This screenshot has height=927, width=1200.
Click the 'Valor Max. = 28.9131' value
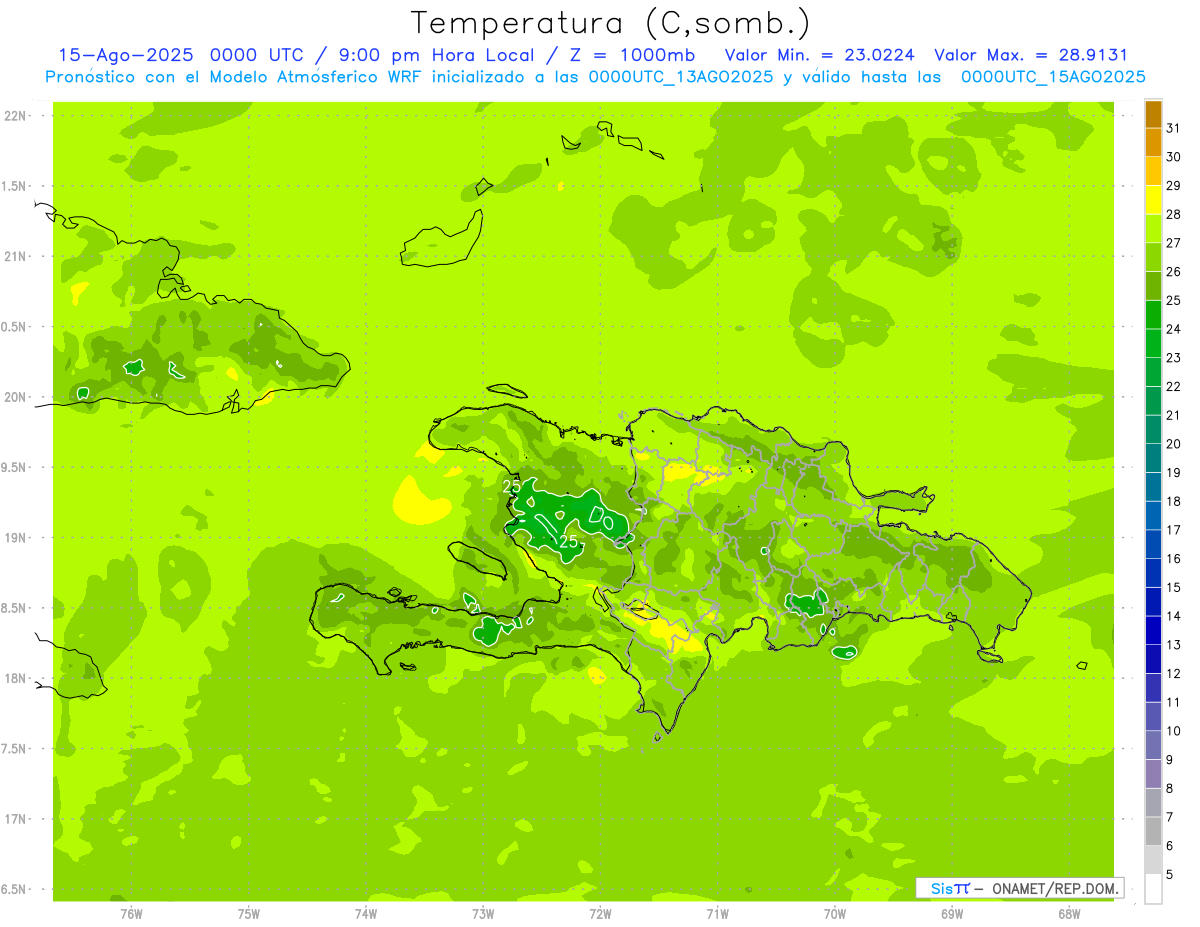1031,56
